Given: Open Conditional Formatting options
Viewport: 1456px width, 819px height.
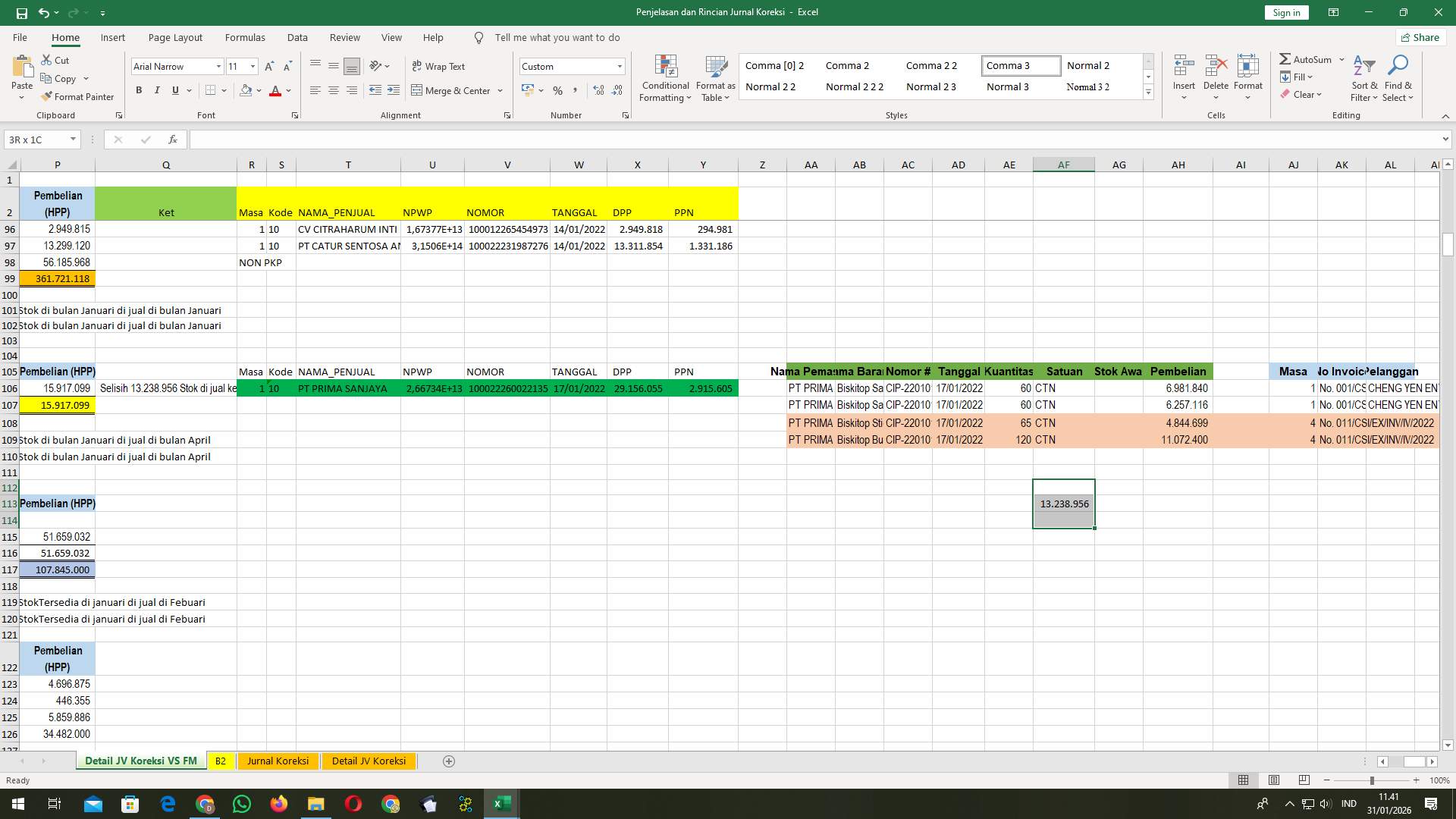Looking at the screenshot, I should click(665, 78).
